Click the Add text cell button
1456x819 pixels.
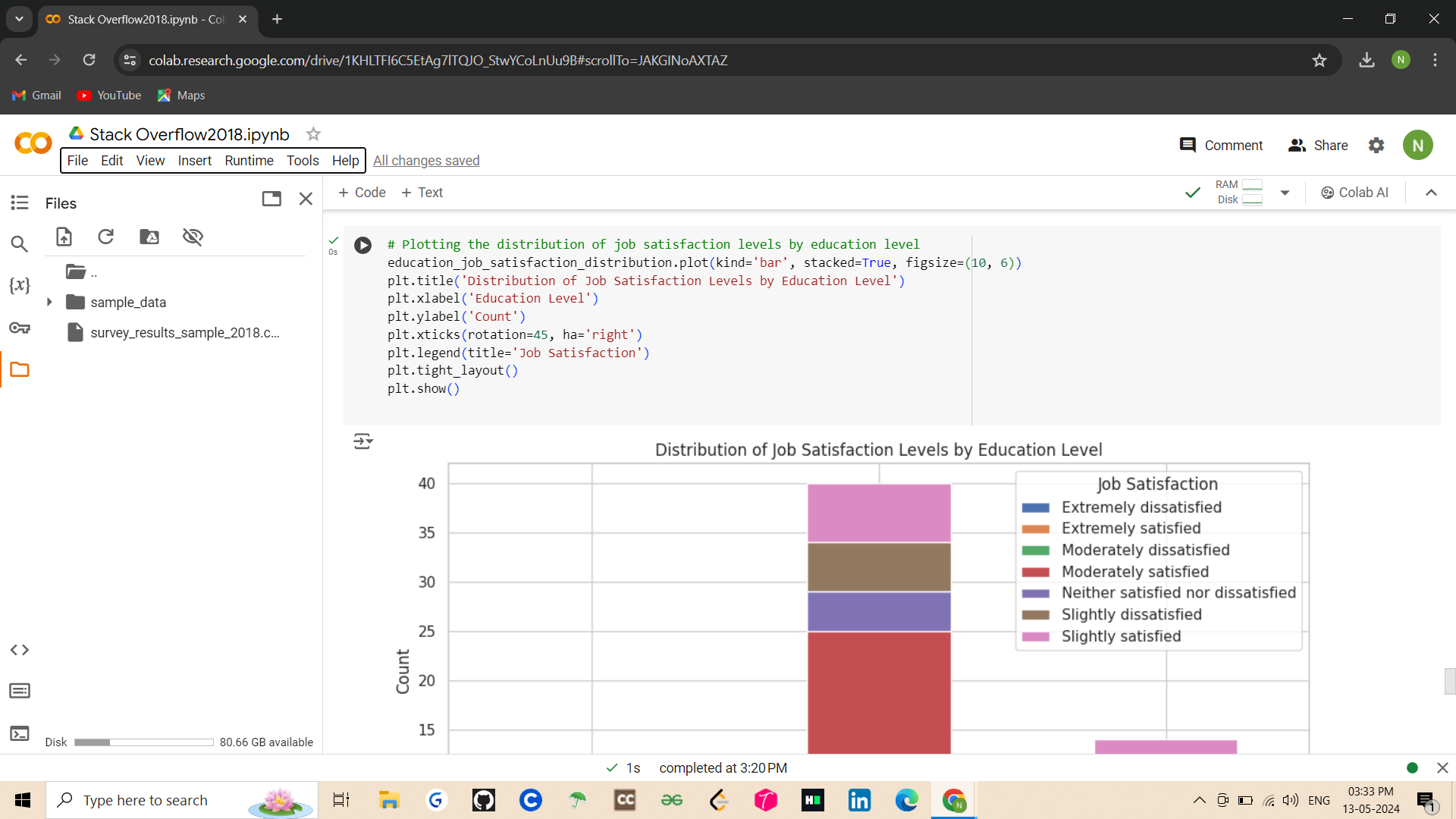[x=421, y=192]
